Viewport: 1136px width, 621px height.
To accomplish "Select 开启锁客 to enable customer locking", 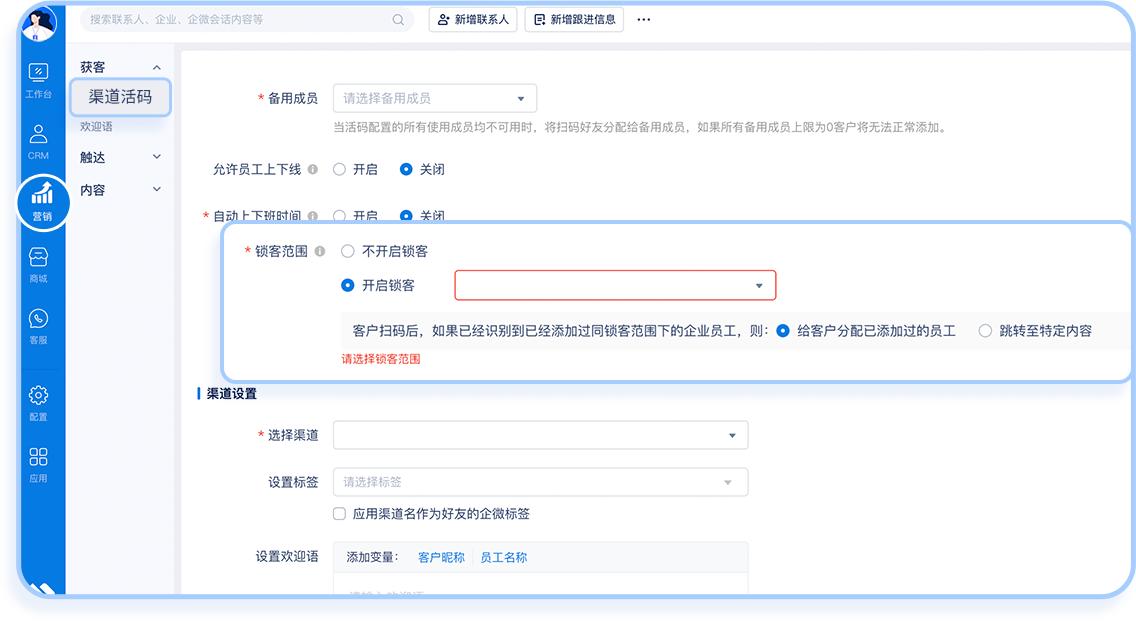I will click(x=347, y=283).
